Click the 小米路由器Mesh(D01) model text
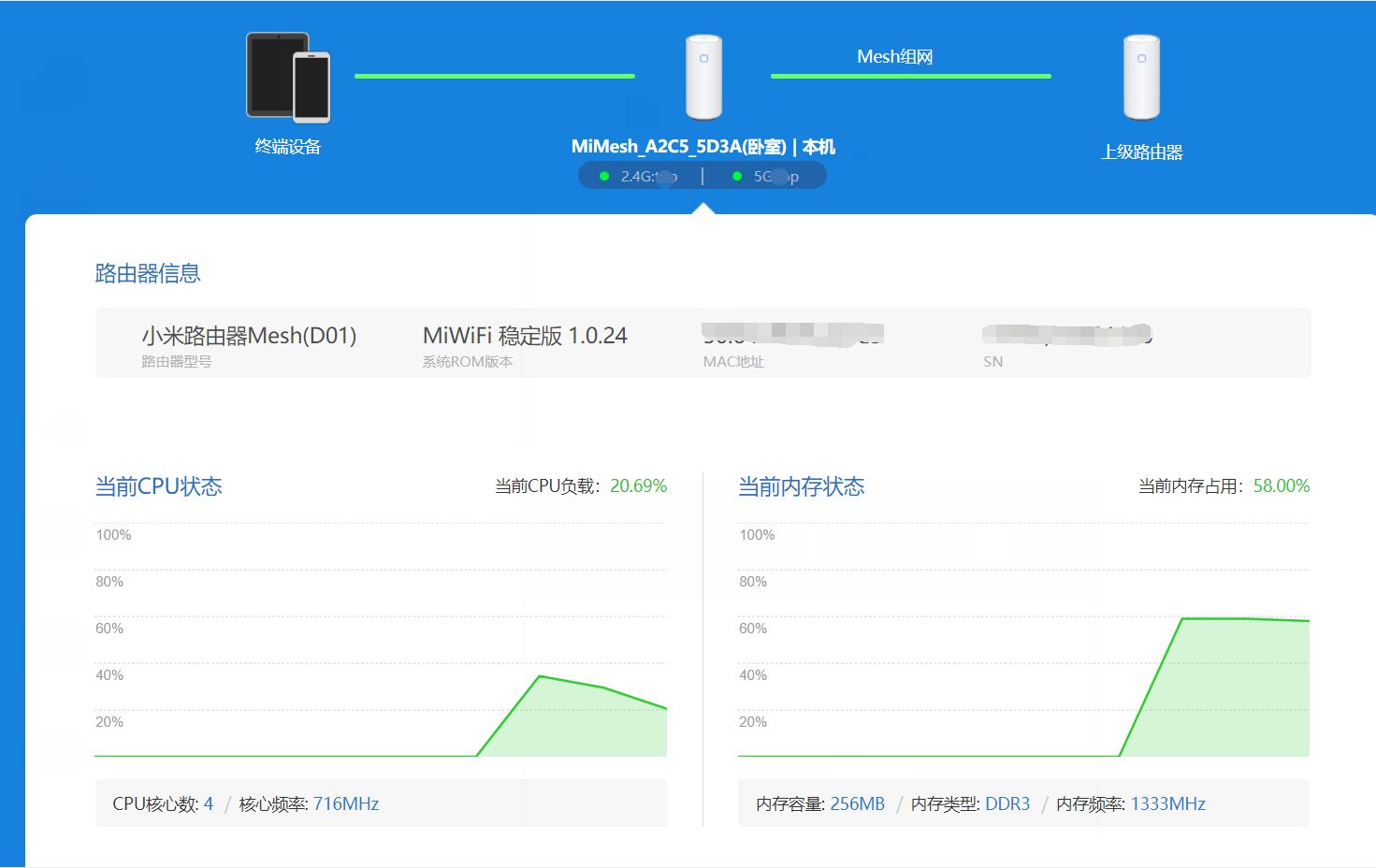This screenshot has height=868, width=1376. pyautogui.click(x=249, y=336)
